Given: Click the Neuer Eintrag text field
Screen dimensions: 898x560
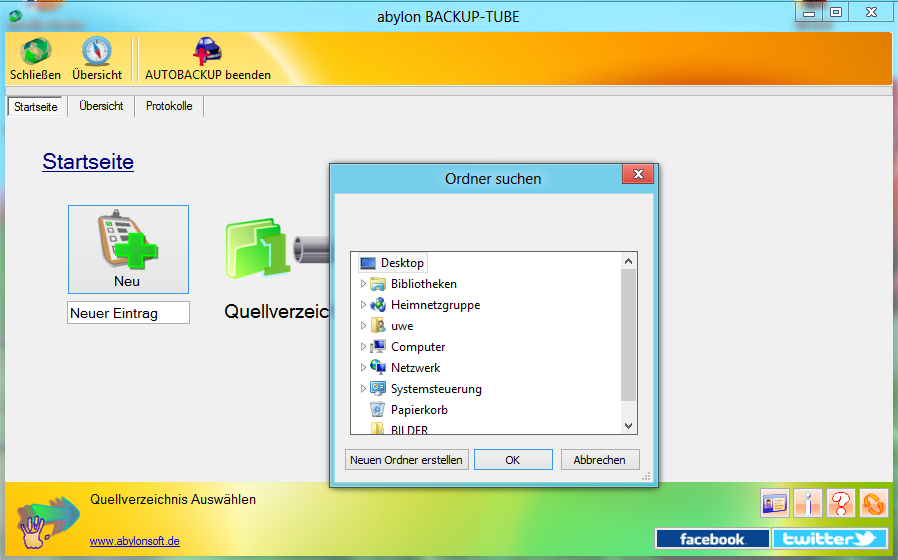Looking at the screenshot, I should tap(128, 313).
